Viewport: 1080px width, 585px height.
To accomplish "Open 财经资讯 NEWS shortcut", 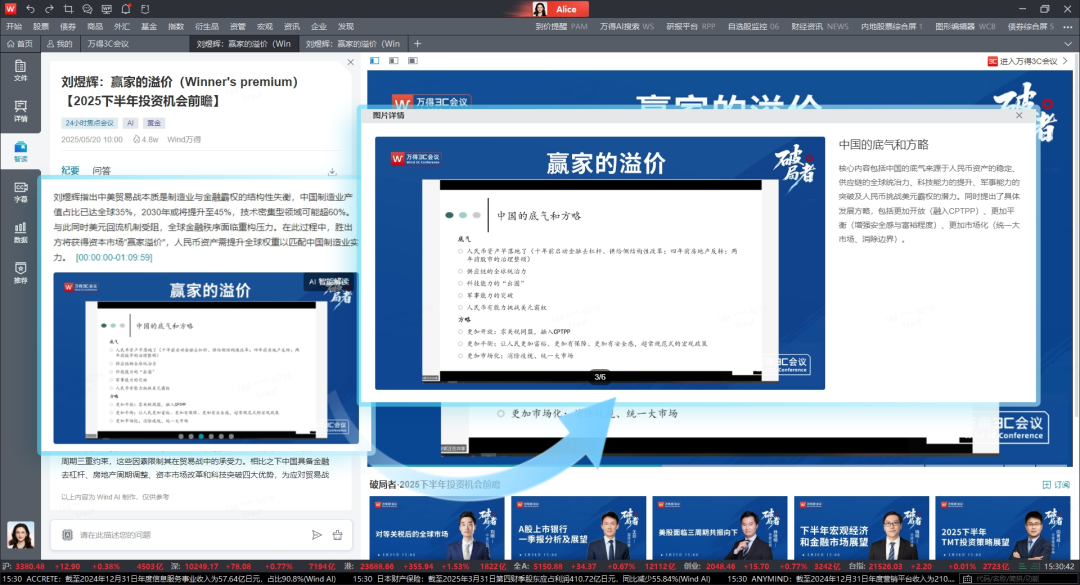I will point(820,26).
